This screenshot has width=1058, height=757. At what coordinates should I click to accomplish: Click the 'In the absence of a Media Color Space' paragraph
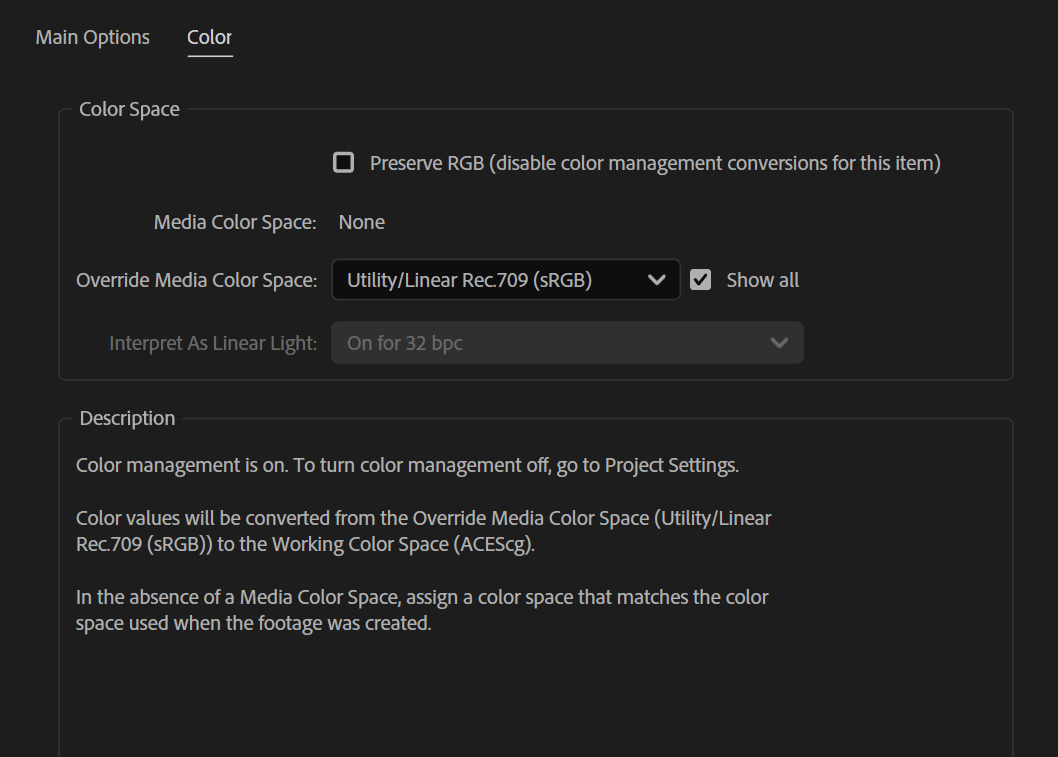tap(421, 610)
